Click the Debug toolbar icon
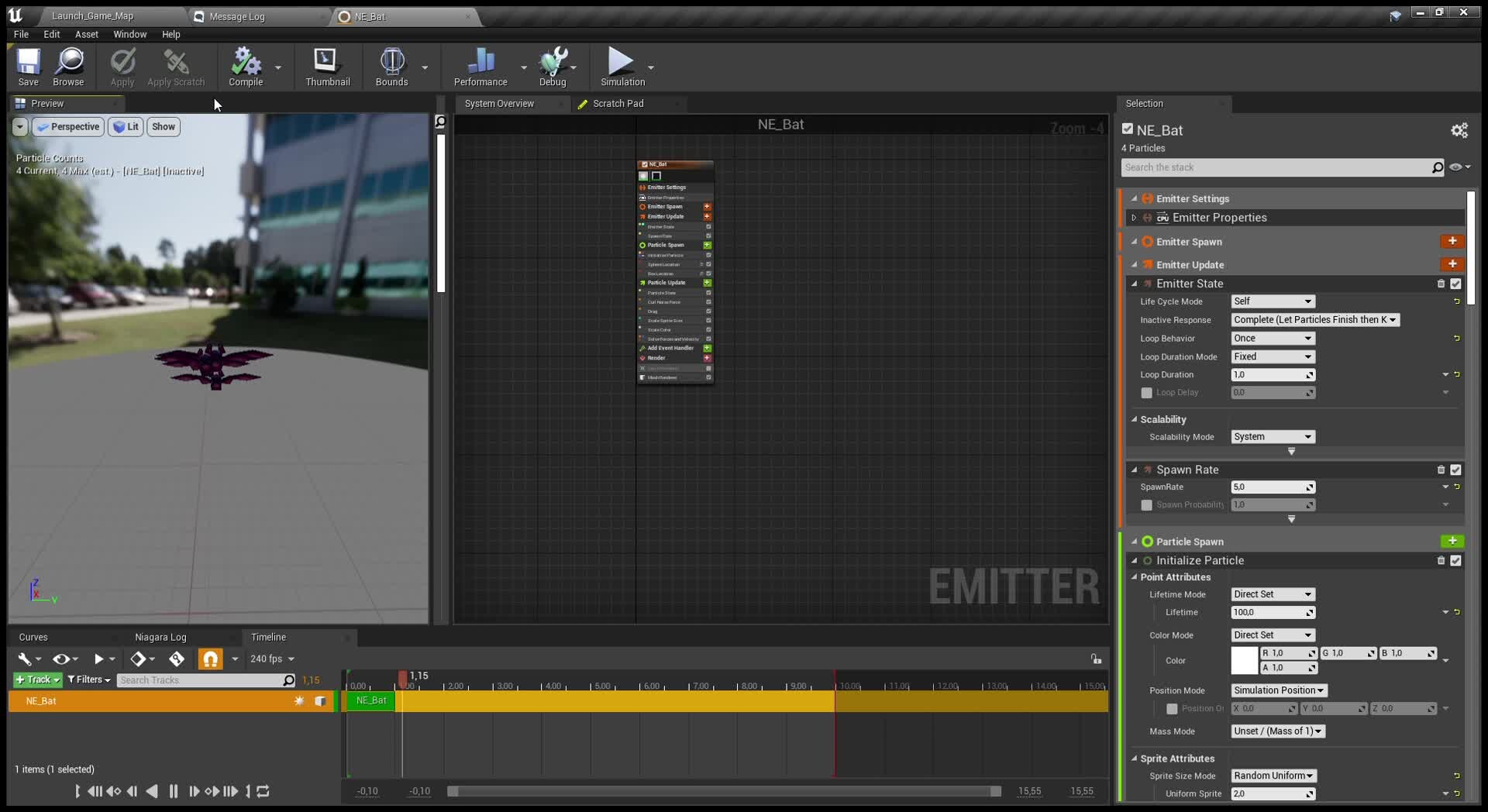1488x812 pixels. [553, 67]
